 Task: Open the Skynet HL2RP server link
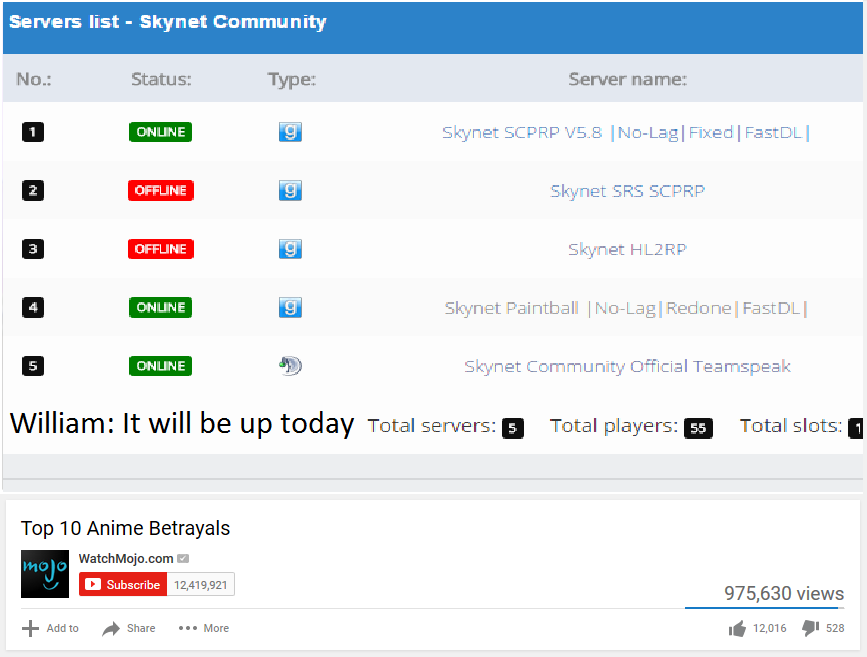click(x=627, y=249)
